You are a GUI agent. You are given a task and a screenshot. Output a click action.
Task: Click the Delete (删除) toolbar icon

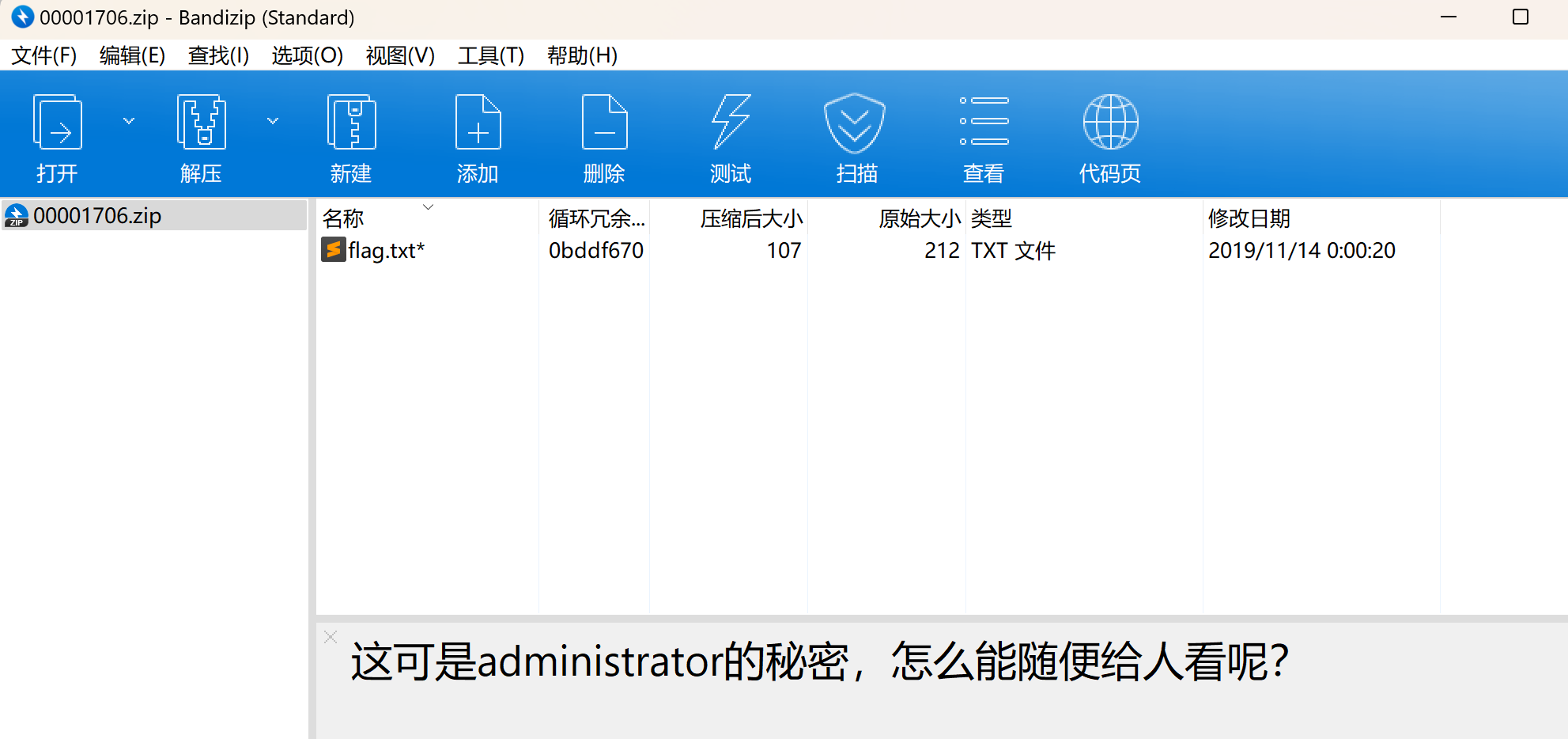(x=604, y=123)
